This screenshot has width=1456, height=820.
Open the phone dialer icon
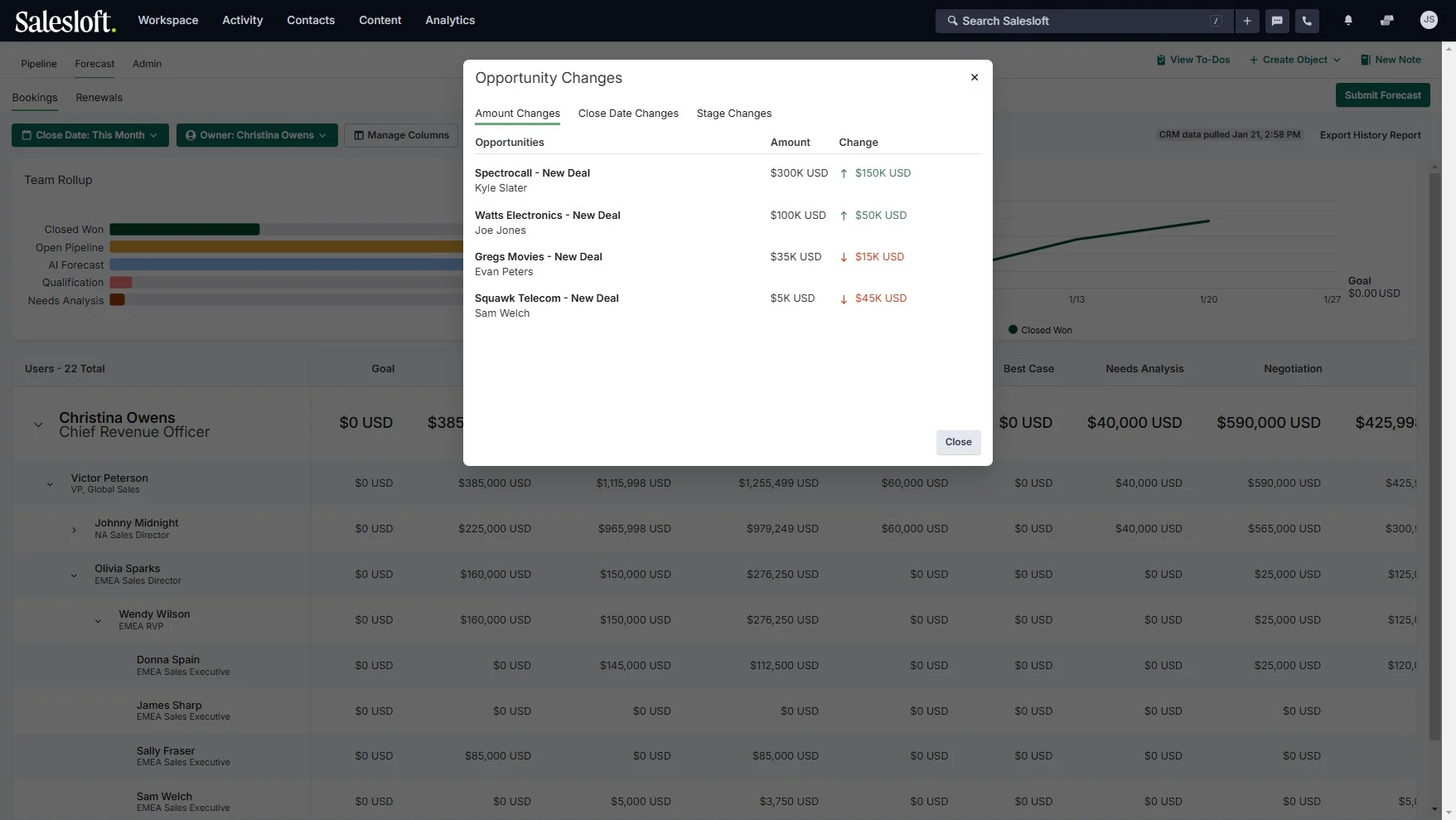click(1307, 21)
